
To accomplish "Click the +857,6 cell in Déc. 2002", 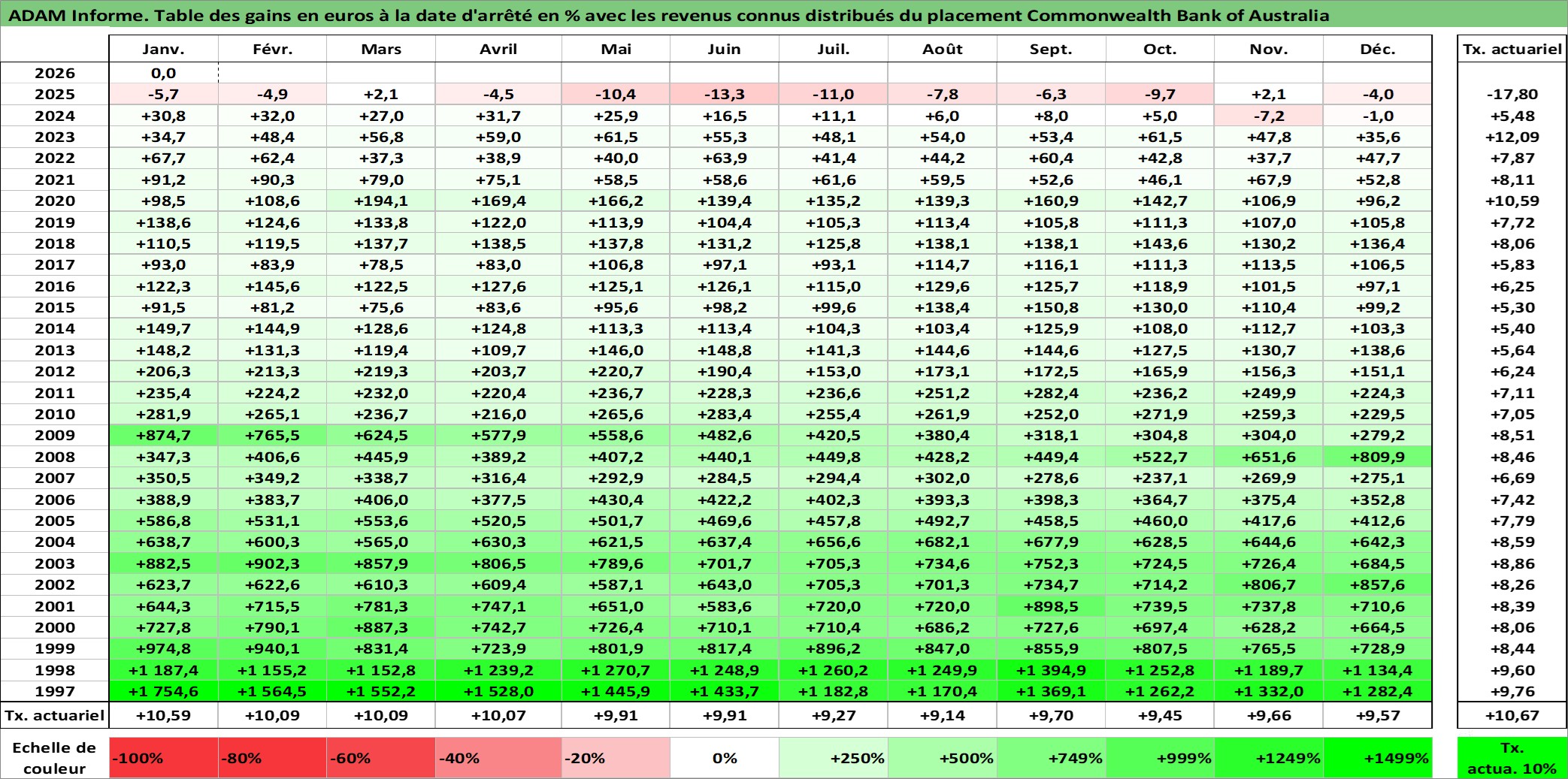I will [x=1378, y=584].
